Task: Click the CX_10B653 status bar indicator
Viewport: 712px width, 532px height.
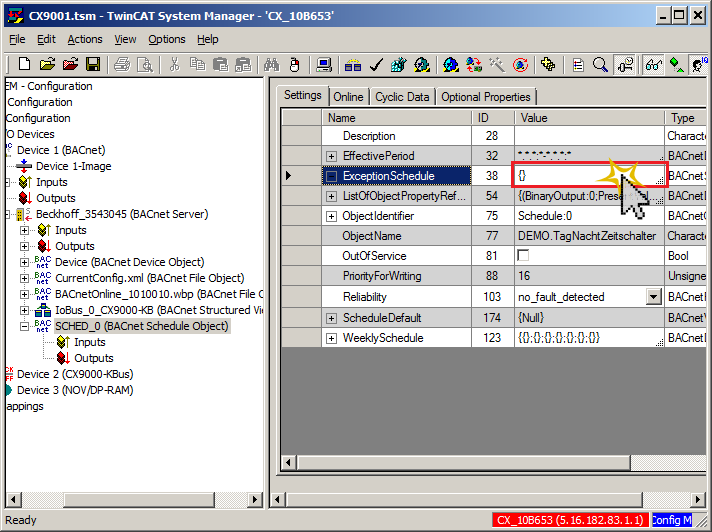Action: (x=570, y=520)
